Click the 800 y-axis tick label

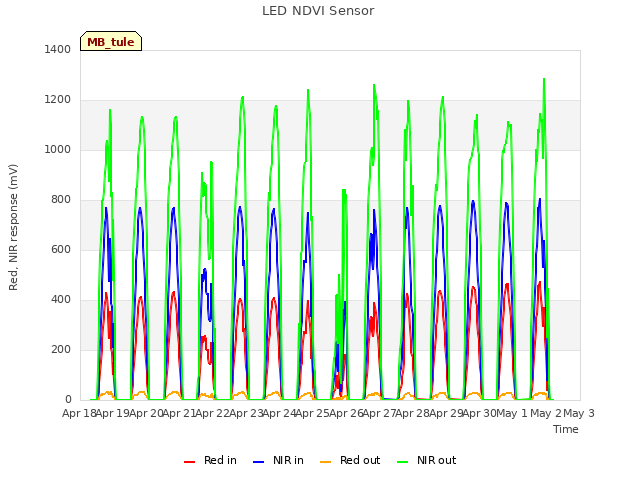(61, 199)
